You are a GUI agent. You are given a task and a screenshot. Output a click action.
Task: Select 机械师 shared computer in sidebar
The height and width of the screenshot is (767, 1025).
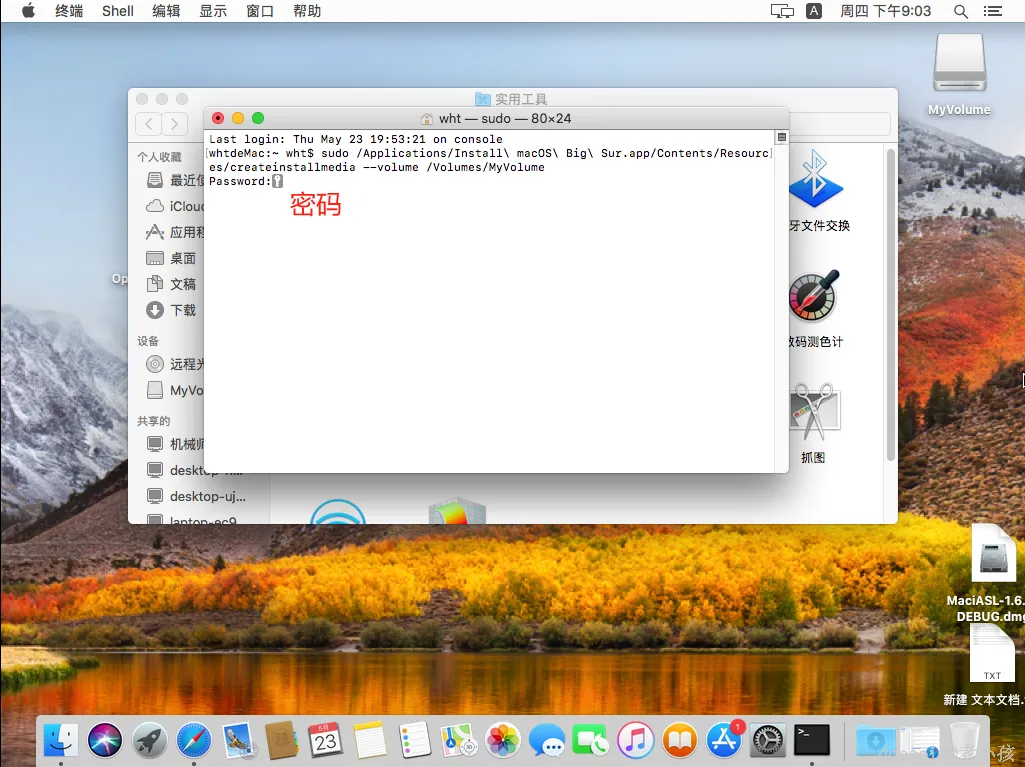[x=175, y=444]
